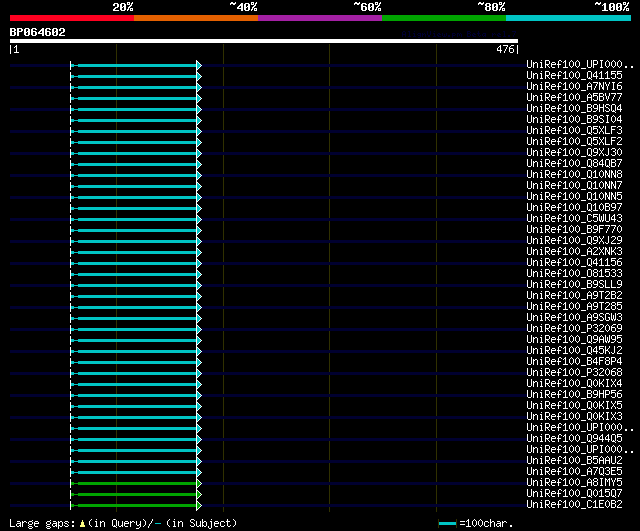
Task: Click the green ~80% identity legend segment
Action: [444, 18]
